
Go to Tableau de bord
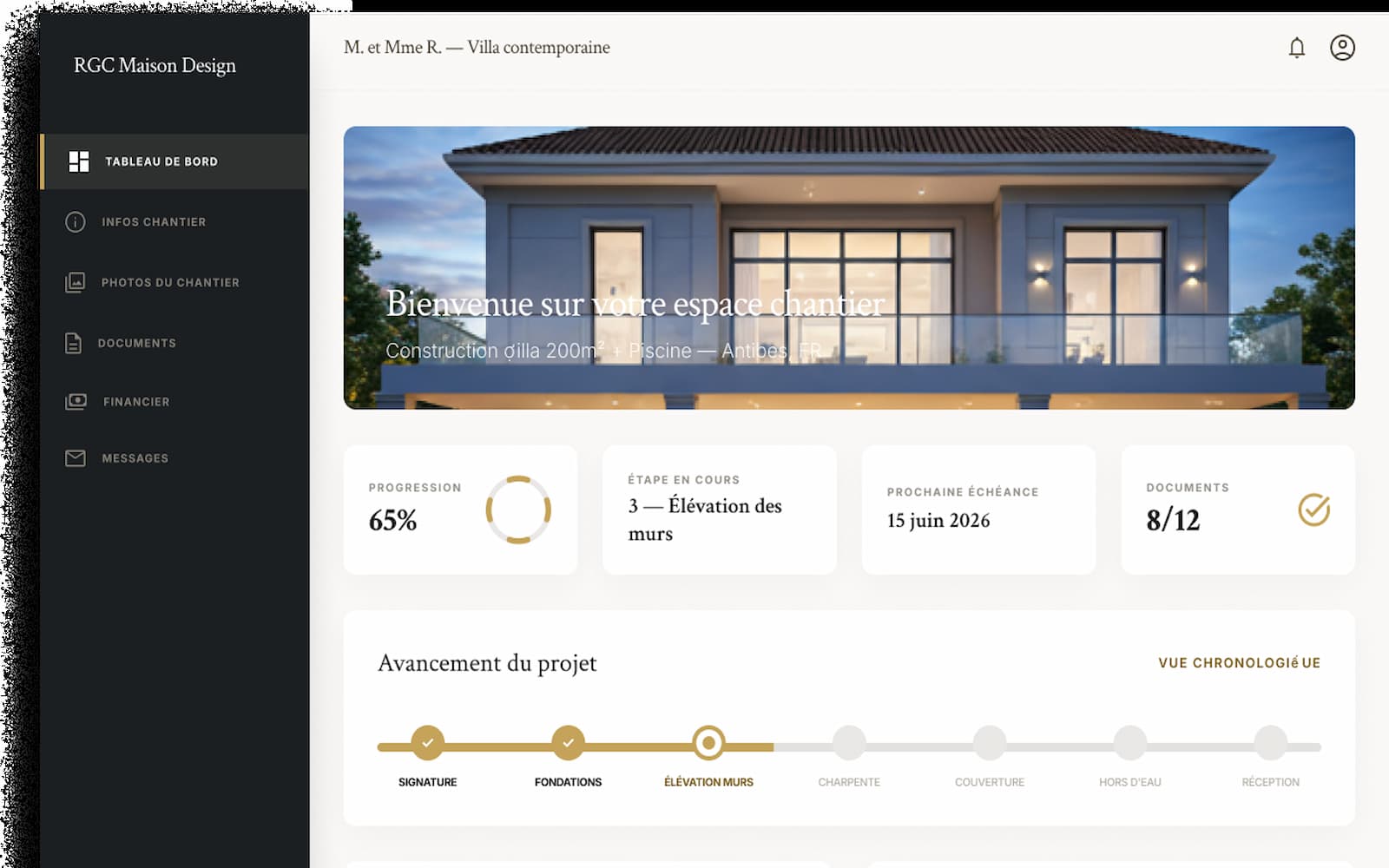(x=174, y=161)
